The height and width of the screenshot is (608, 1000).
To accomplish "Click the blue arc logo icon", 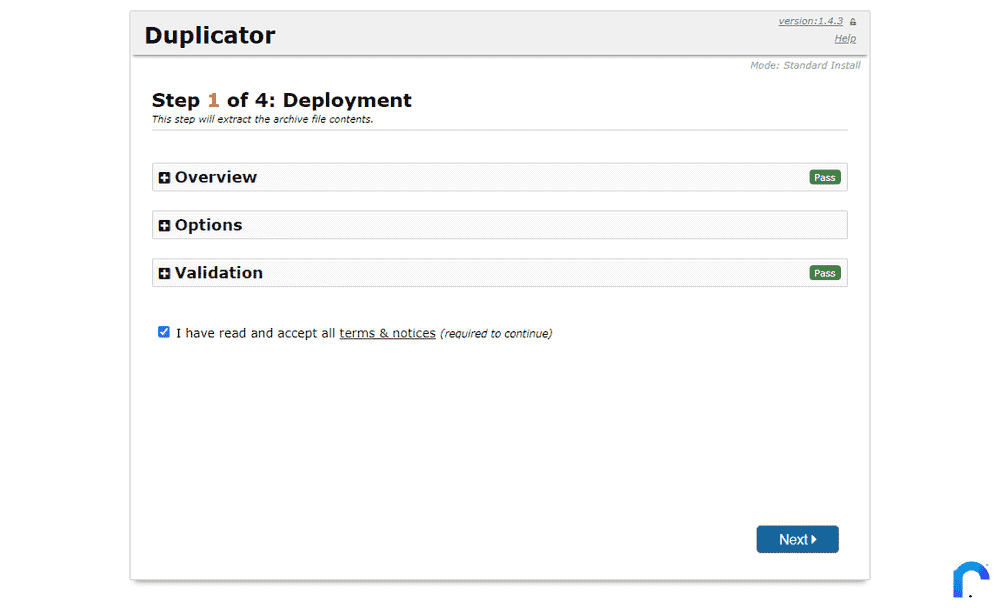I will tap(971, 579).
